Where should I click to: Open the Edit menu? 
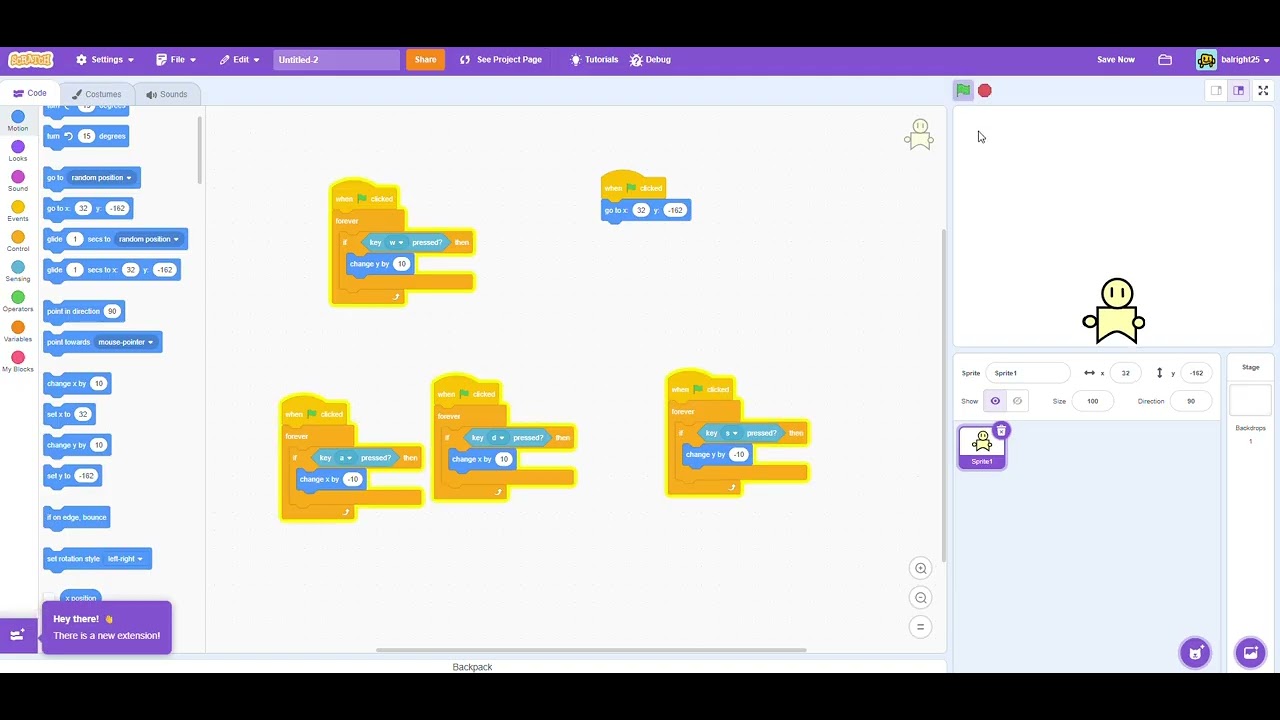pos(240,60)
